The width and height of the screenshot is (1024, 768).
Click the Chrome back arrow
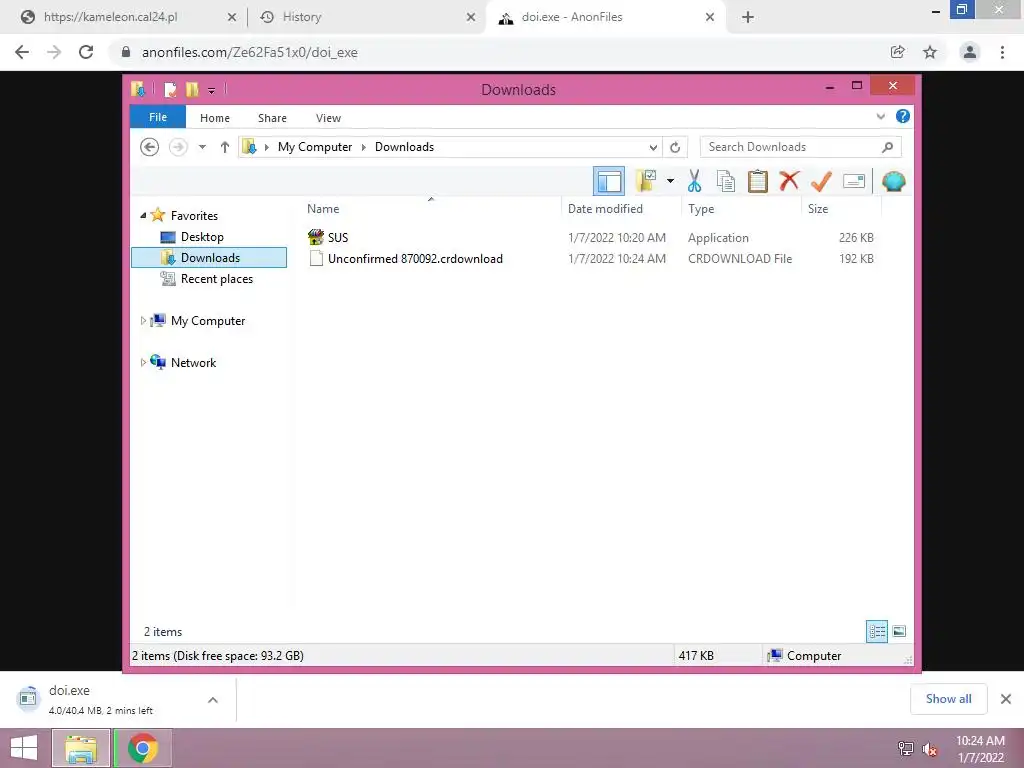[x=22, y=52]
